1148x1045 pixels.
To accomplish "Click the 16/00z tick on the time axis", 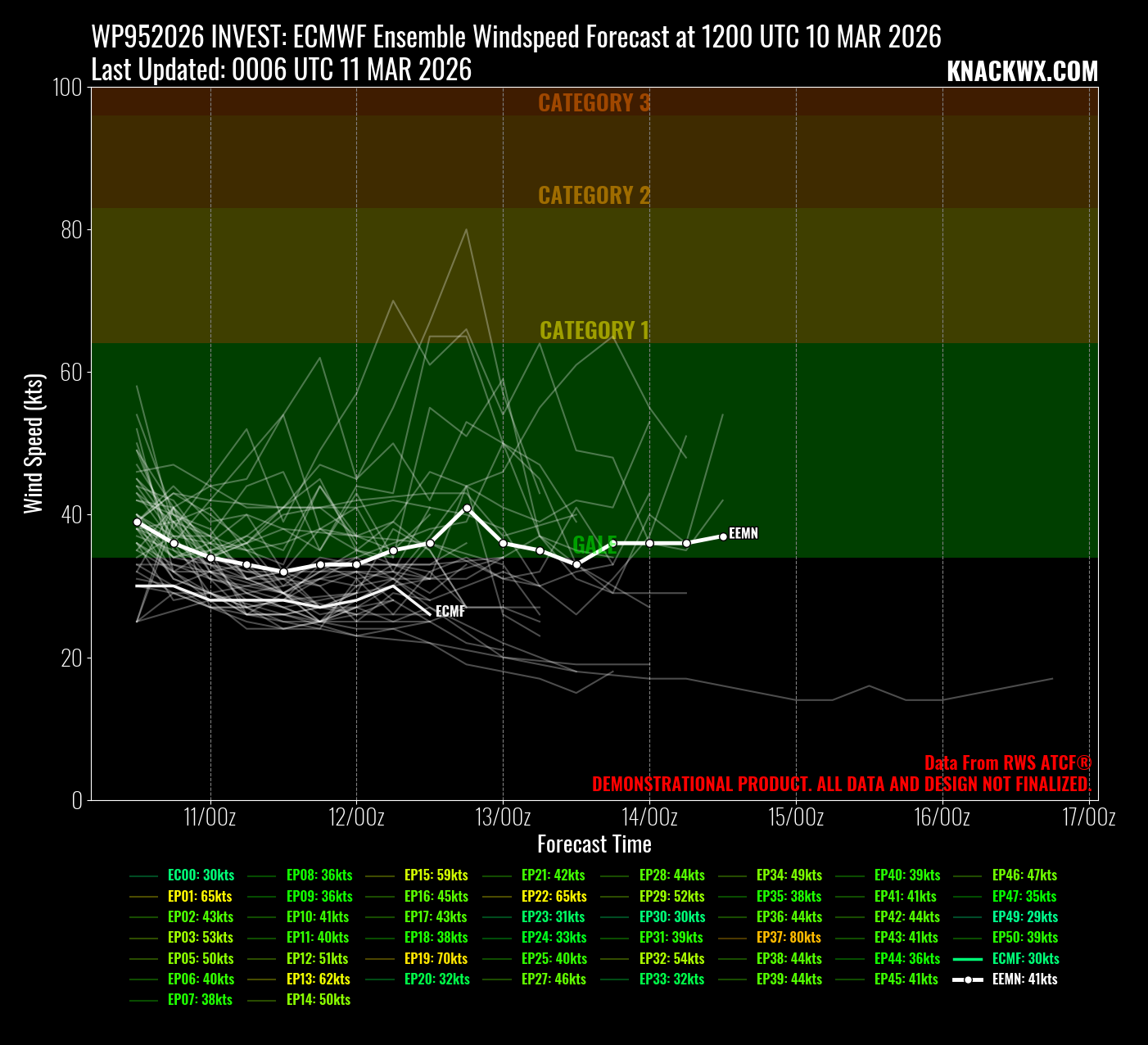I will [x=942, y=817].
